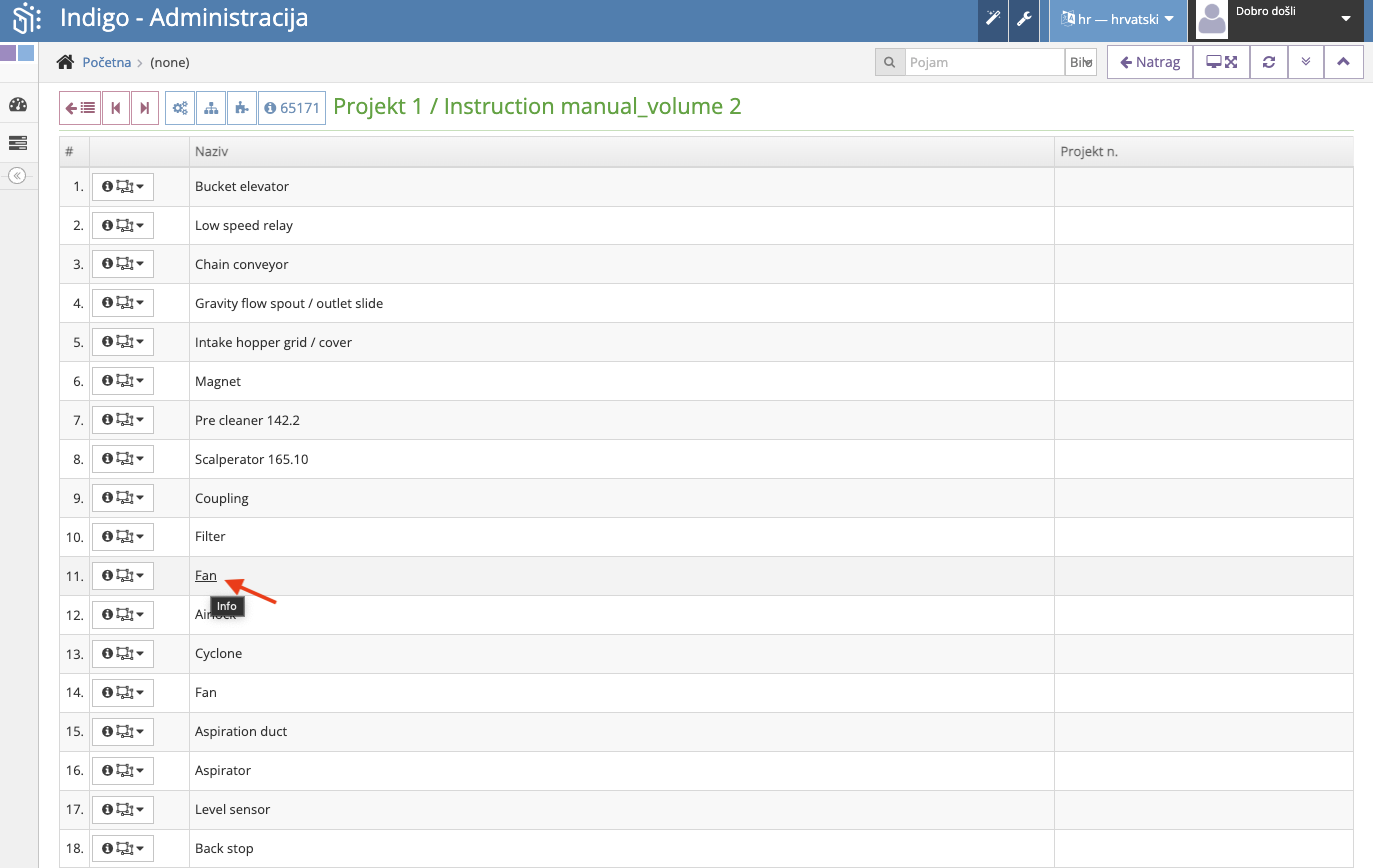Click the chevron up collapse button
This screenshot has width=1373, height=868.
[x=1343, y=62]
